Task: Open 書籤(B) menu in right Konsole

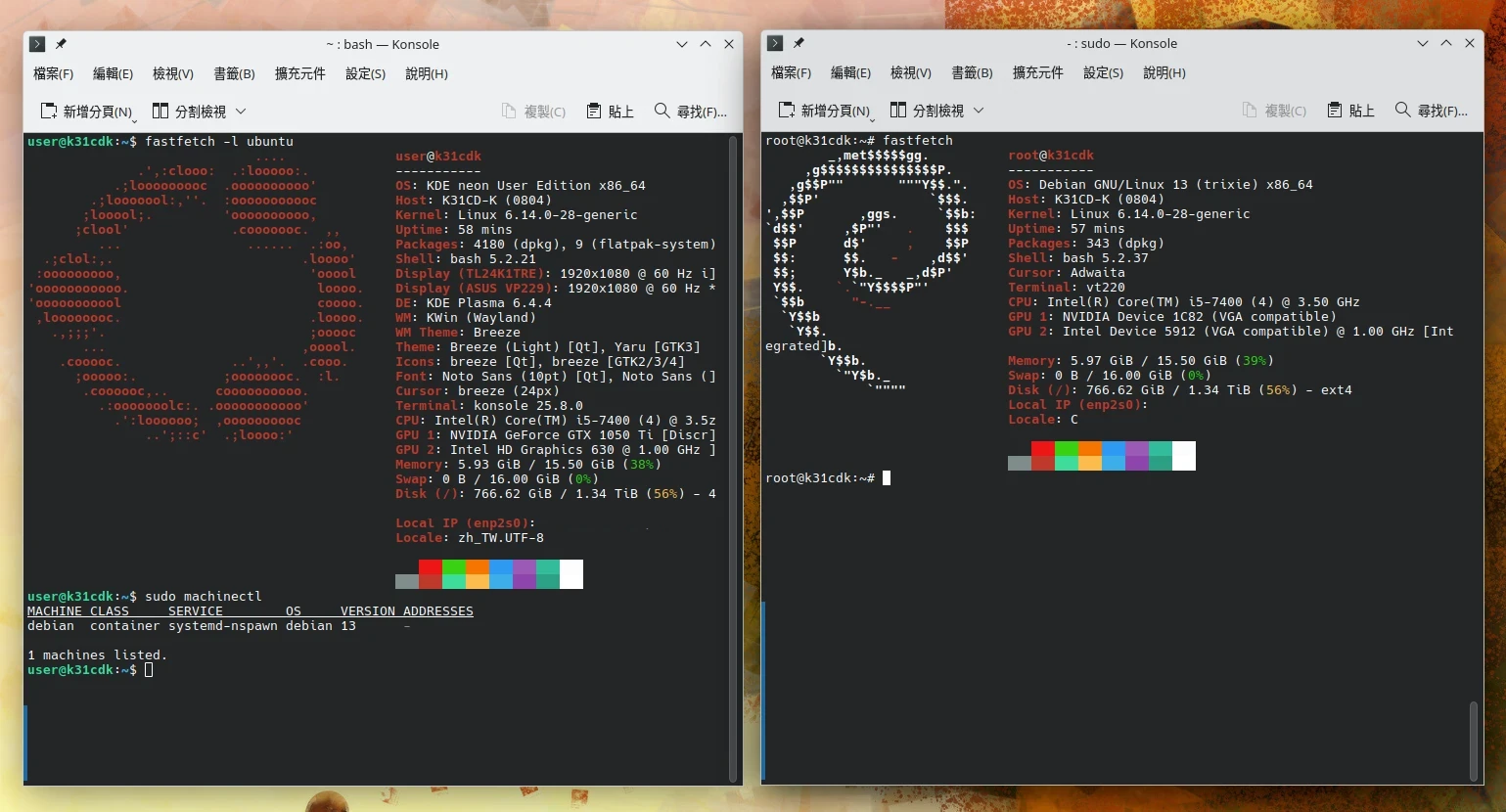Action: tap(972, 72)
